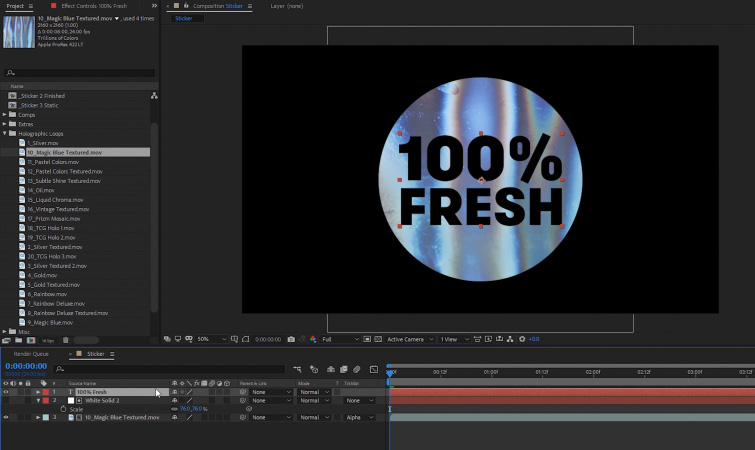The width and height of the screenshot is (755, 450).
Task: Toggle quality switch on 10_Magic Blue Textured layer
Action: (x=189, y=417)
